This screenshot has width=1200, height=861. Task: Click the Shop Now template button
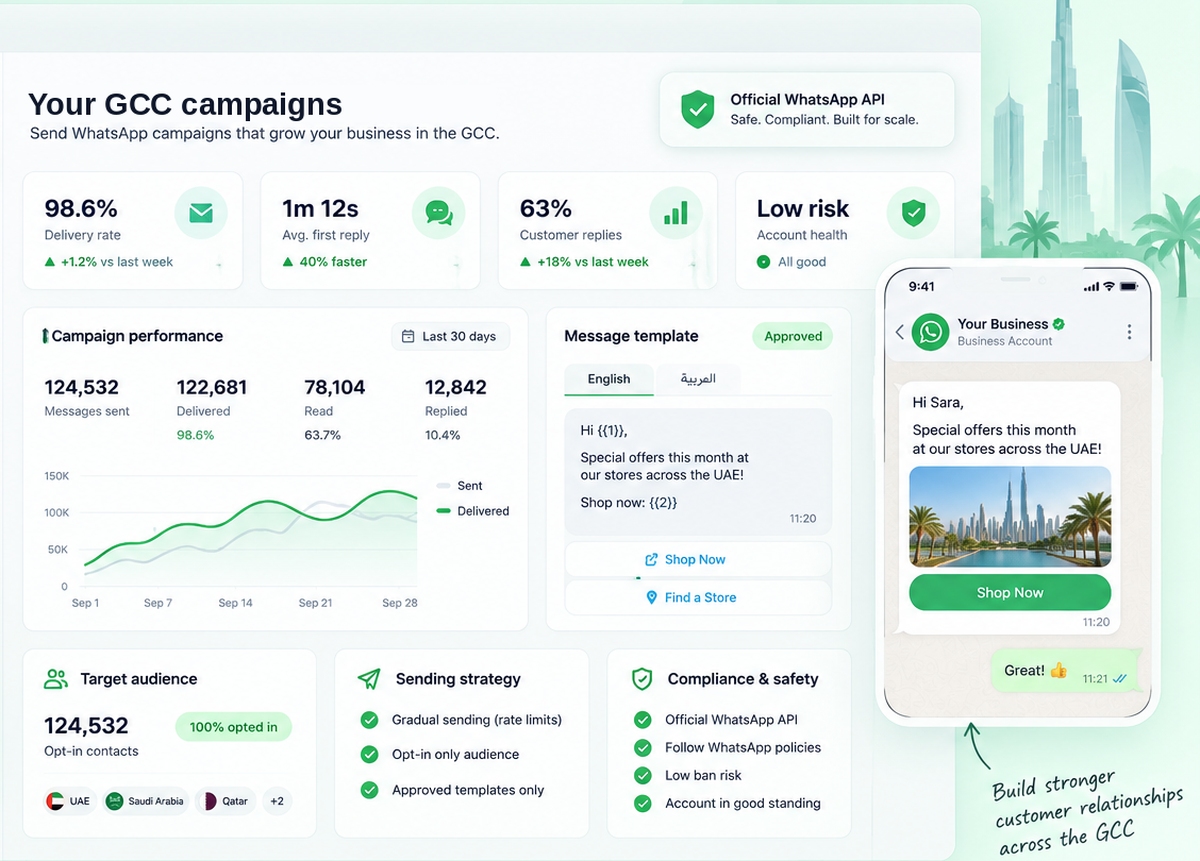pyautogui.click(x=698, y=560)
